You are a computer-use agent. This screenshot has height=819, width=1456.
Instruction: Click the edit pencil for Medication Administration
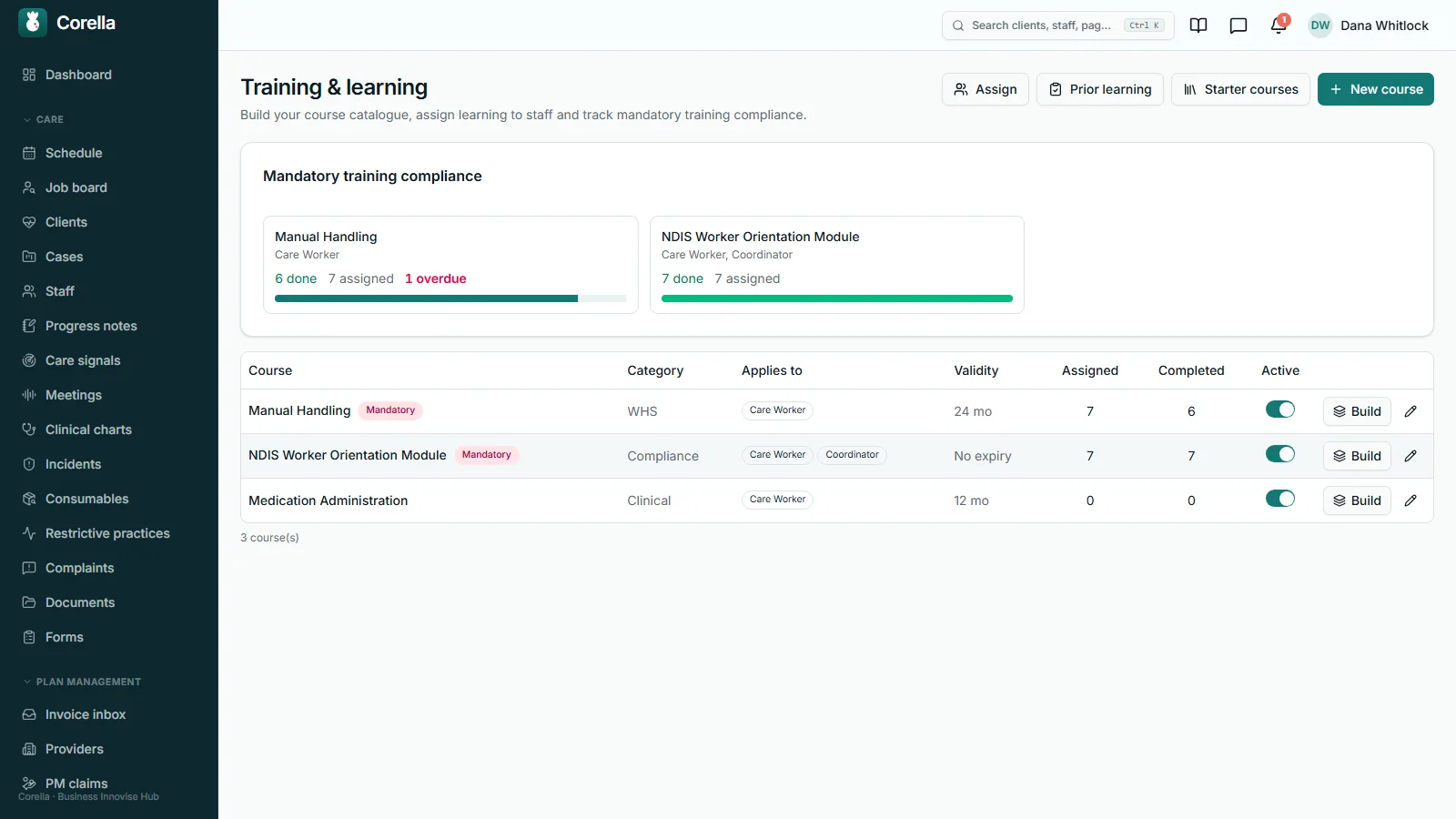pyautogui.click(x=1410, y=500)
